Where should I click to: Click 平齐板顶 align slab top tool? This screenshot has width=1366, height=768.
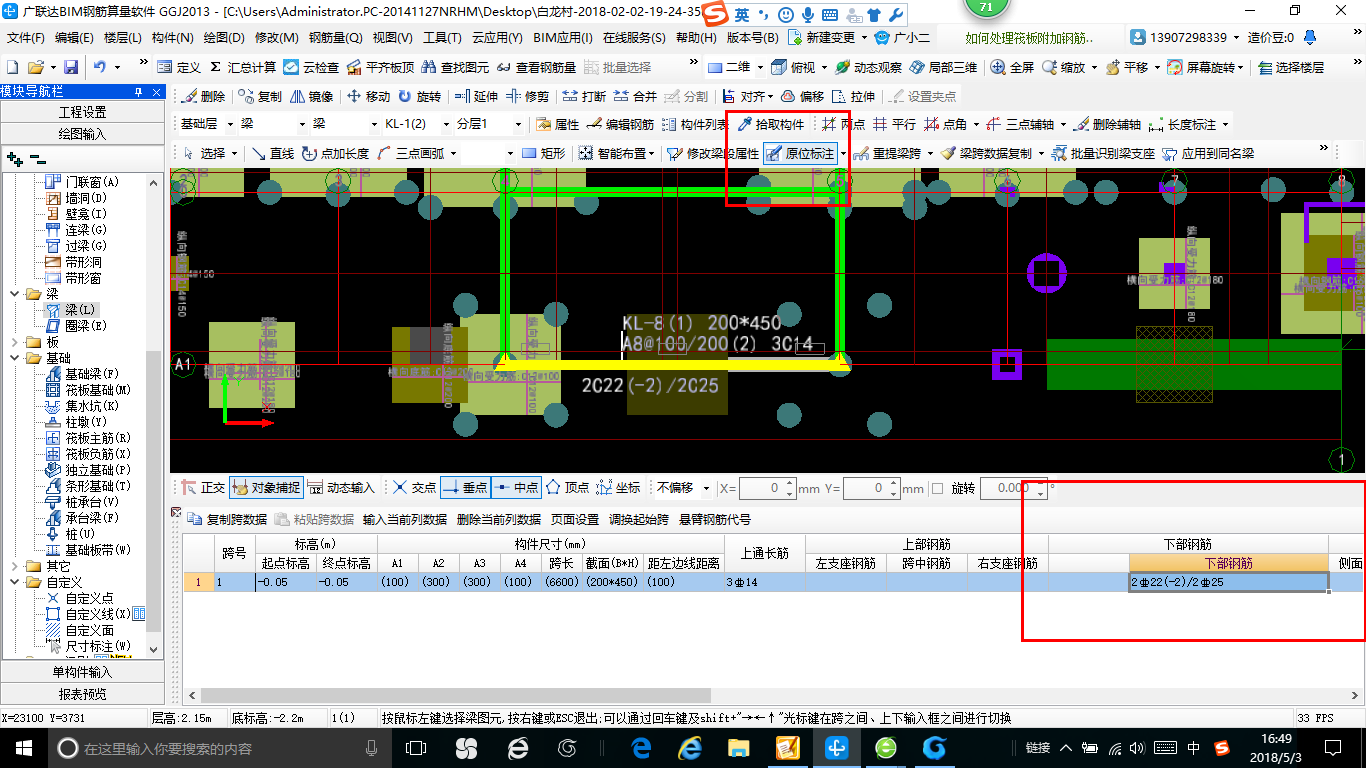tap(380, 67)
